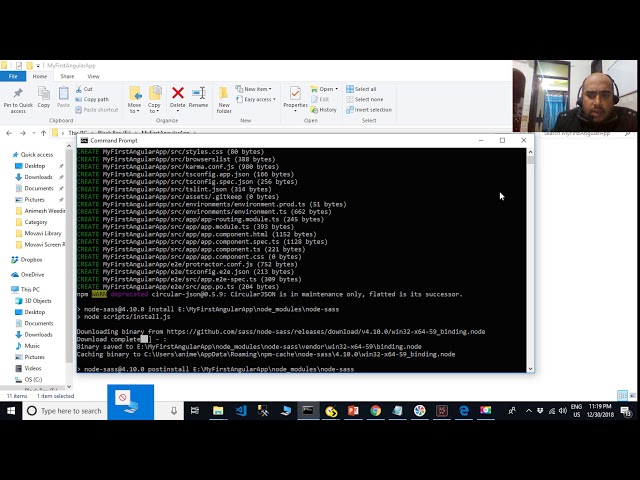Image resolution: width=640 pixels, height=480 pixels.
Task: Click the Command Prompt scrollbar up arrow
Action: coord(530,152)
